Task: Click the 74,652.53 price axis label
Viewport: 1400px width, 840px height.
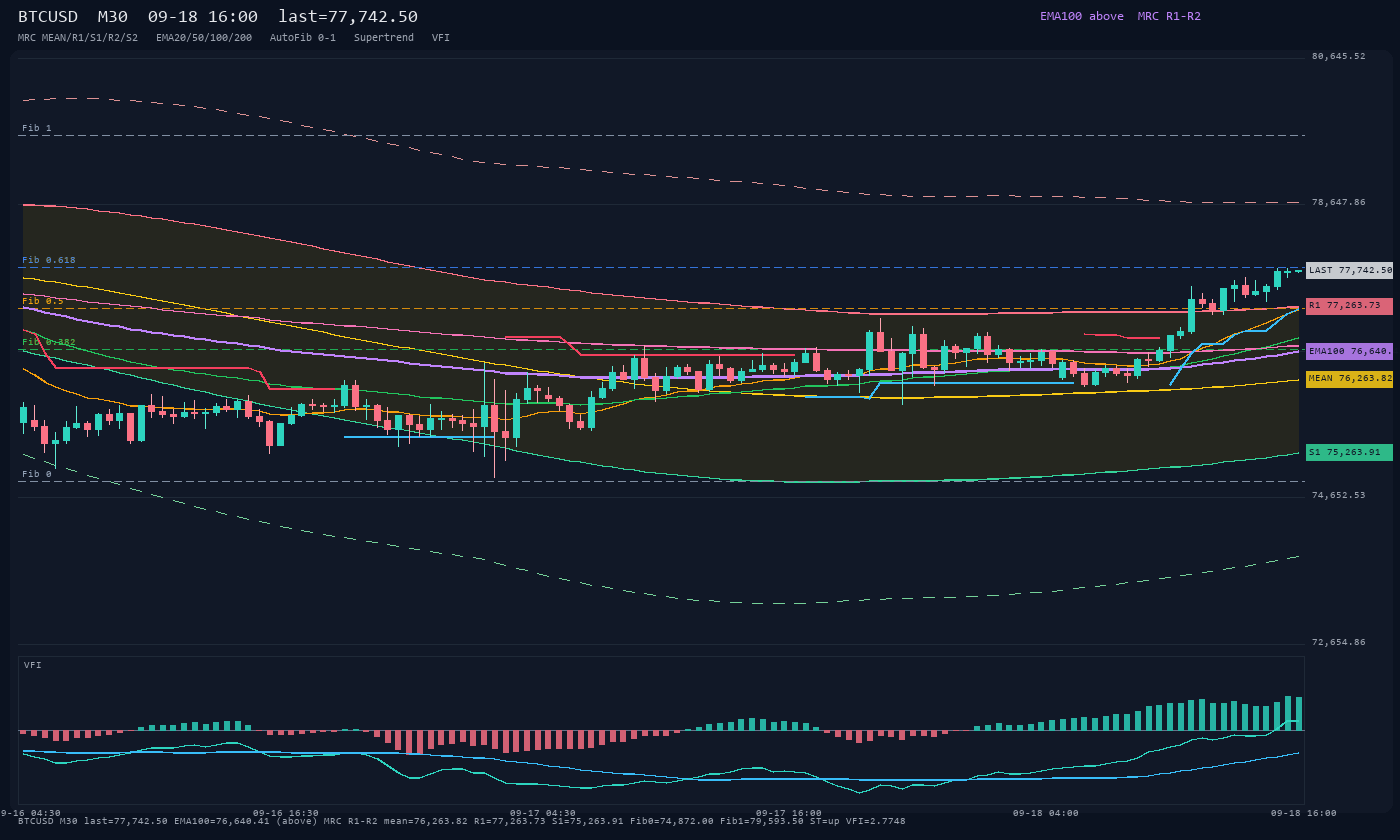Action: pyautogui.click(x=1338, y=495)
